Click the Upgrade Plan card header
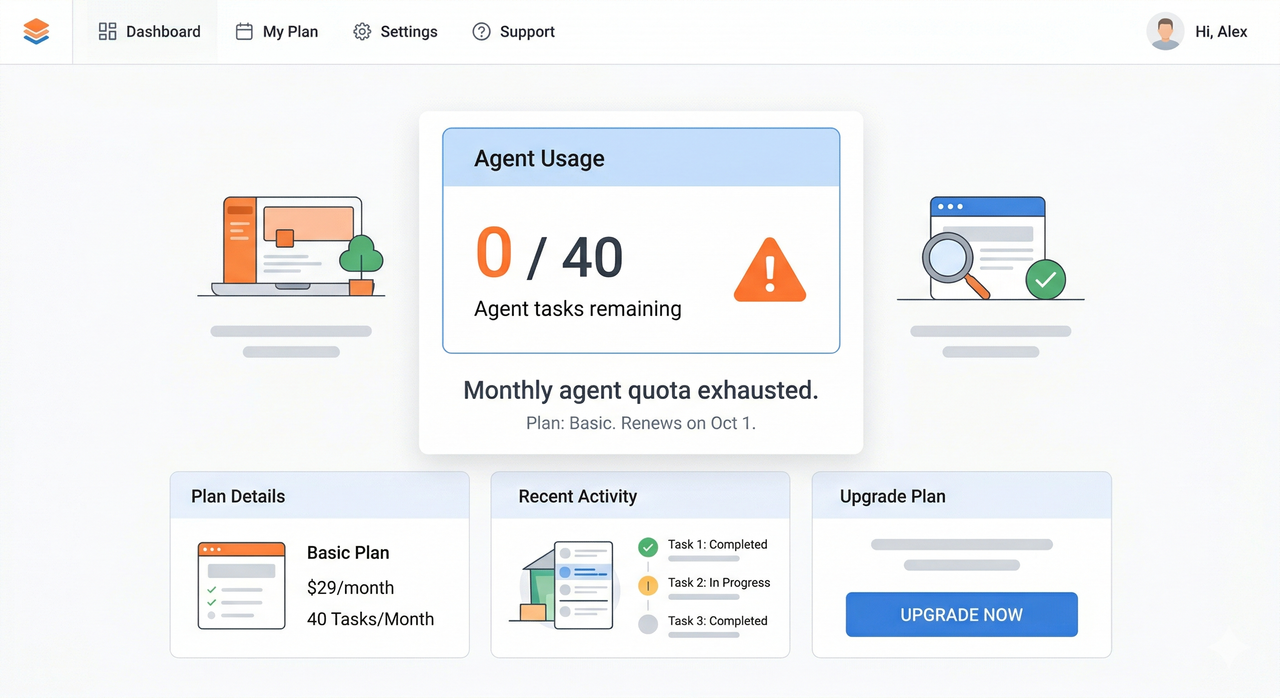This screenshot has width=1280, height=698. coord(962,496)
